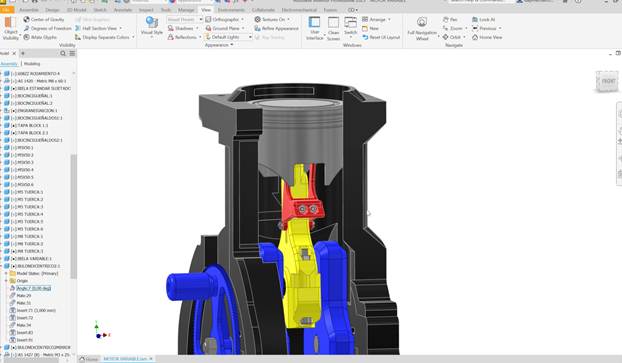Select the Pan navigation tool
This screenshot has width=622, height=363.
pos(450,19)
